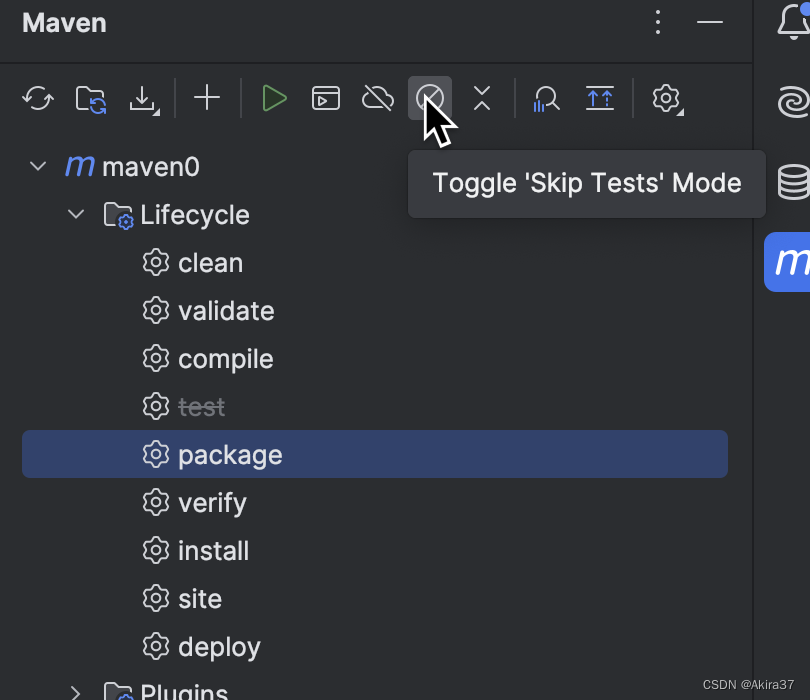
Task: Collapse the Lifecycle folder chevron
Action: [x=76, y=214]
